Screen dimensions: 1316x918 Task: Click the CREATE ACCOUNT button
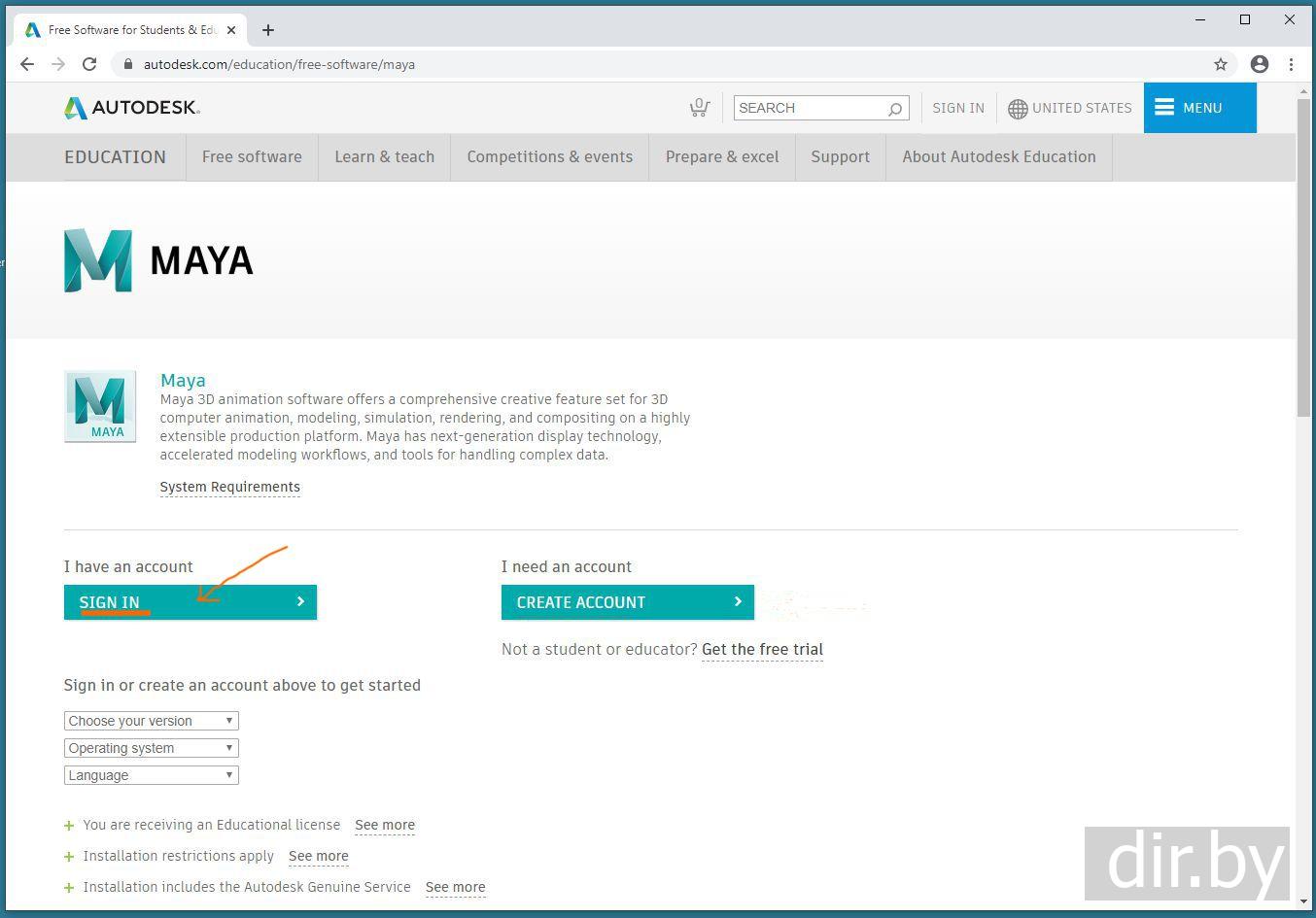point(627,602)
